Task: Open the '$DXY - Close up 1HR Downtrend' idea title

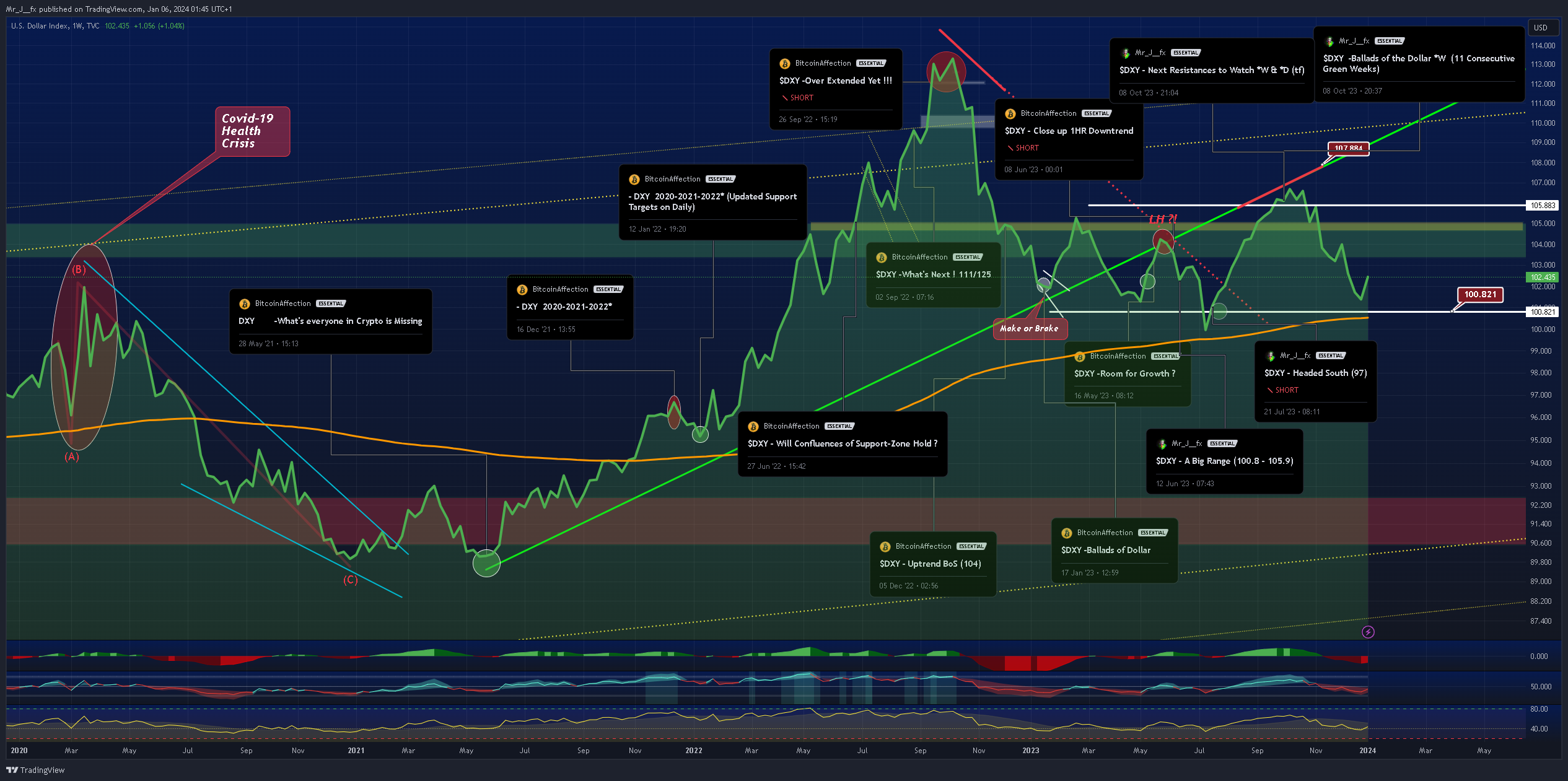Action: click(x=1069, y=131)
